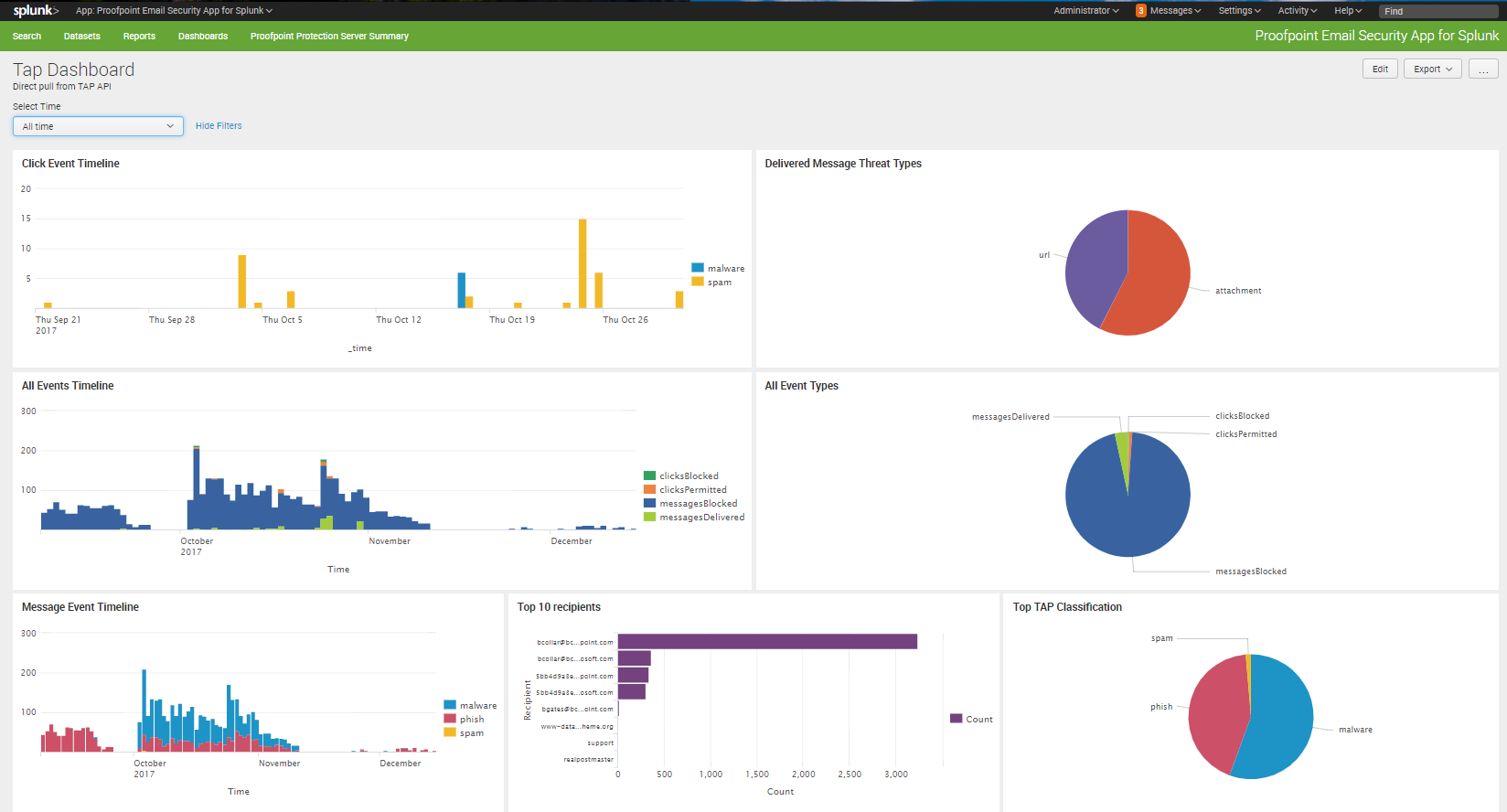Screen dimensions: 1507x812
Task: Open Proofpoint Protection Server Summary
Action: [329, 37]
